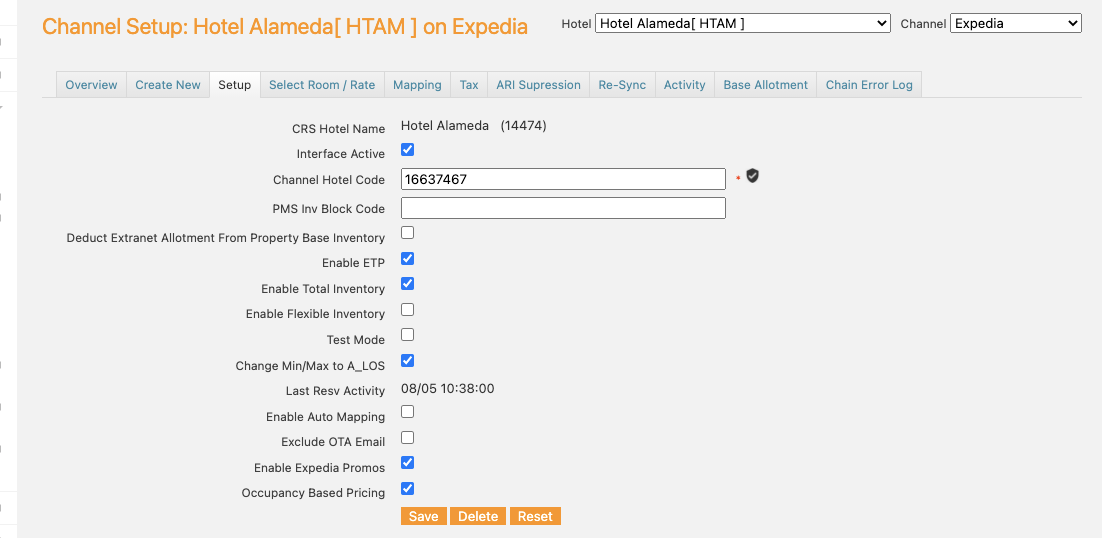This screenshot has width=1102, height=538.
Task: Open the ARI Supression tab
Action: (538, 84)
